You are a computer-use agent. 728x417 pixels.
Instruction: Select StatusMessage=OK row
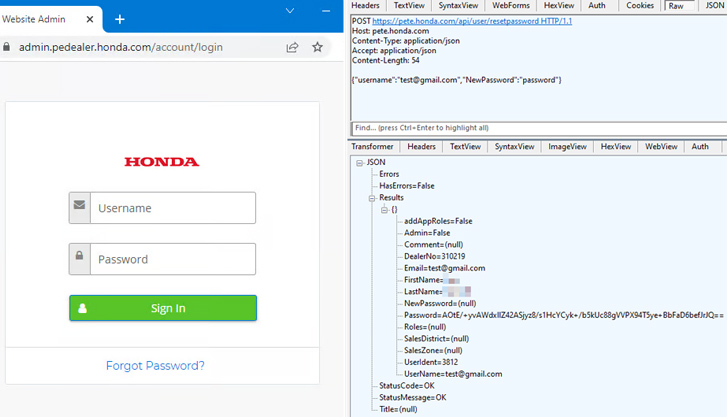(x=413, y=397)
